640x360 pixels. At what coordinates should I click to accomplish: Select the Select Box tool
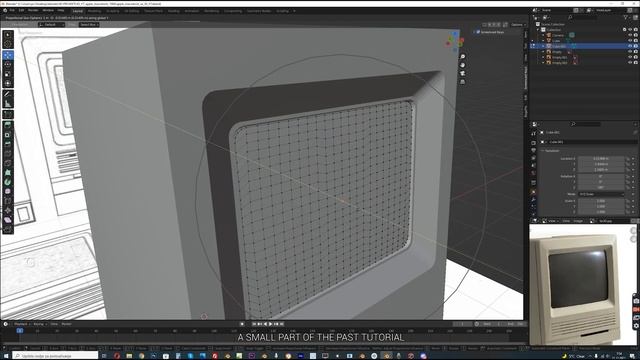(x=8, y=35)
